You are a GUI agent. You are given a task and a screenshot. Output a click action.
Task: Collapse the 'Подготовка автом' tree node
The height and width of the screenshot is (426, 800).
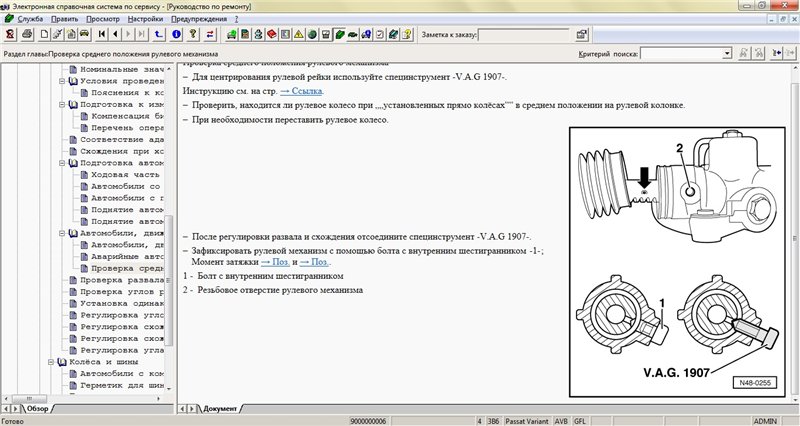(x=62, y=163)
